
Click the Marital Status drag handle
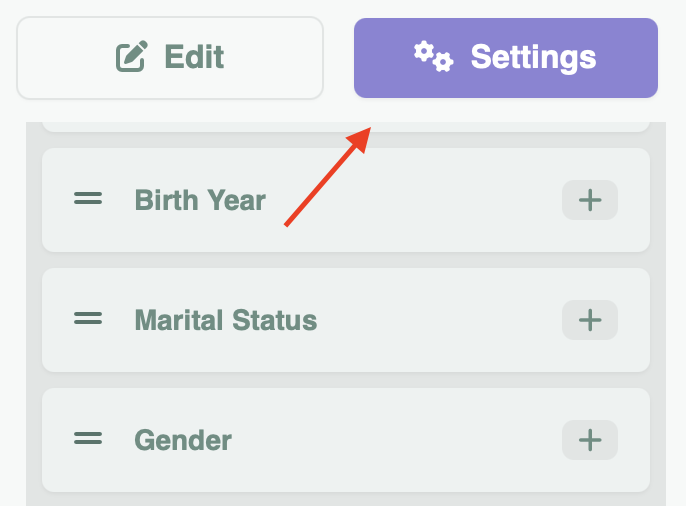click(x=89, y=320)
